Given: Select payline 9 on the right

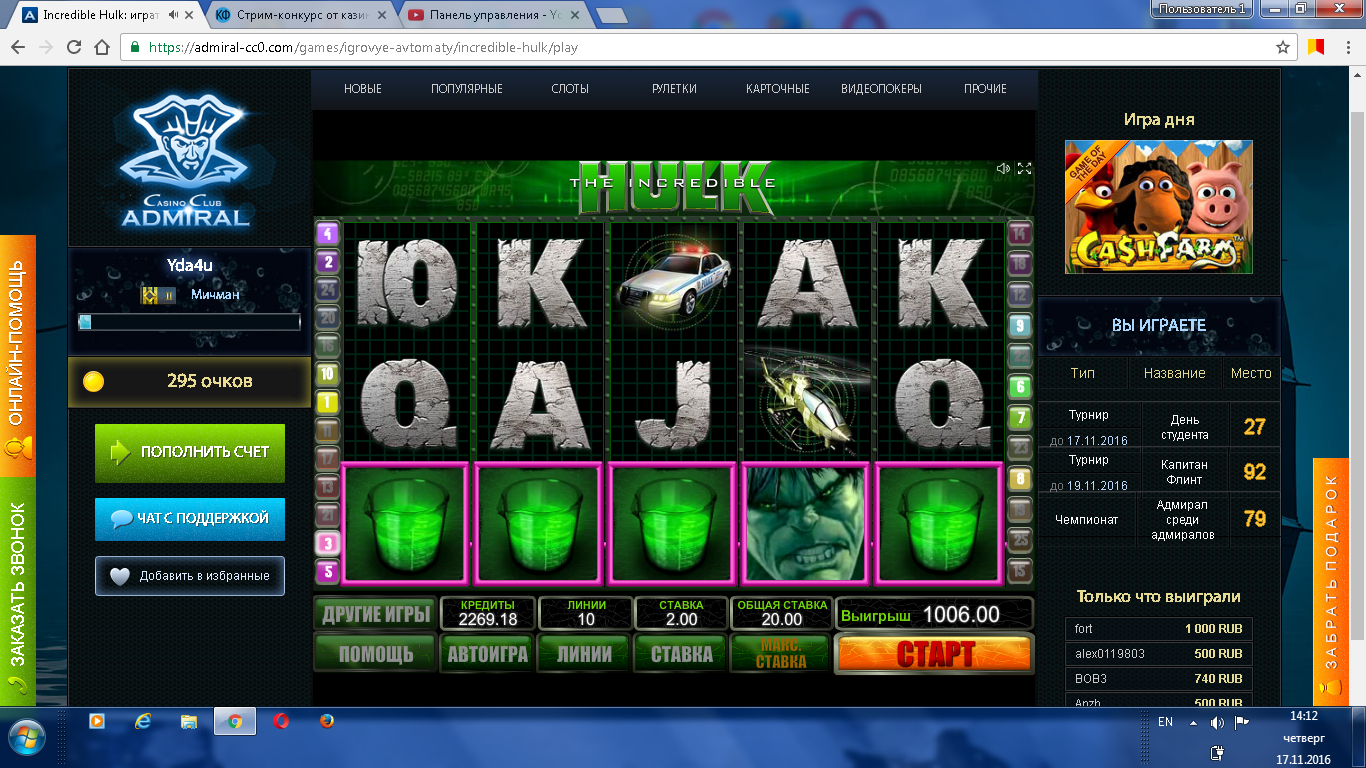Looking at the screenshot, I should pyautogui.click(x=1019, y=325).
